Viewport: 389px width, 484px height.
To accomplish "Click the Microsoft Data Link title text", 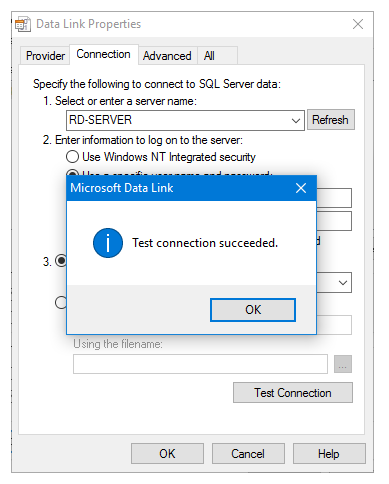I will click(122, 188).
